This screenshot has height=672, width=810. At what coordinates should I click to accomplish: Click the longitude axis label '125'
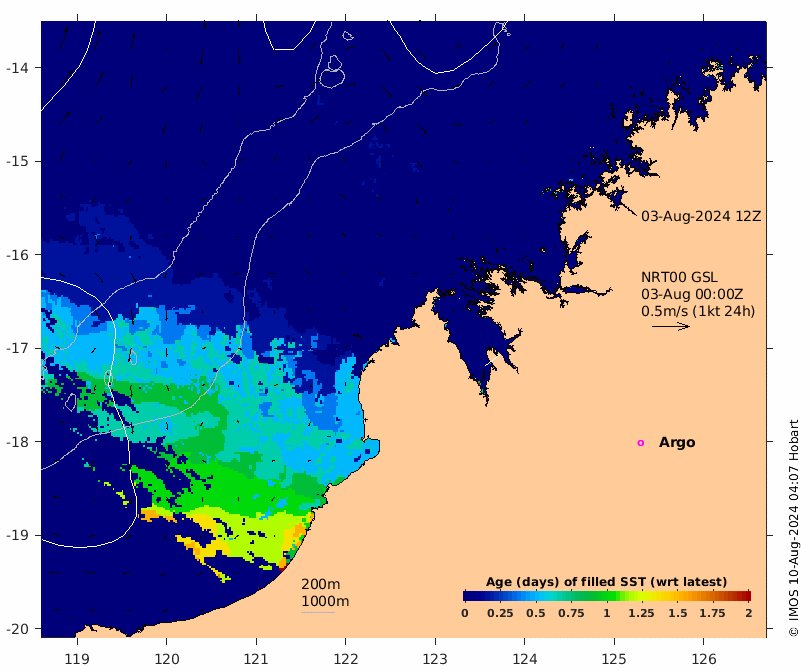click(x=614, y=659)
